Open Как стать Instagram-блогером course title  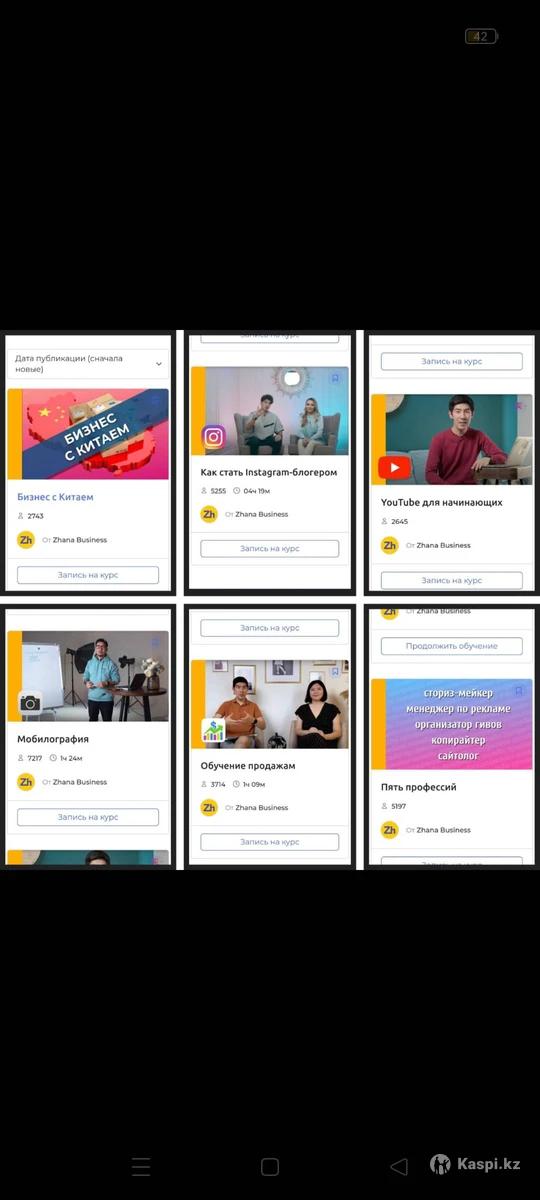[x=269, y=472]
